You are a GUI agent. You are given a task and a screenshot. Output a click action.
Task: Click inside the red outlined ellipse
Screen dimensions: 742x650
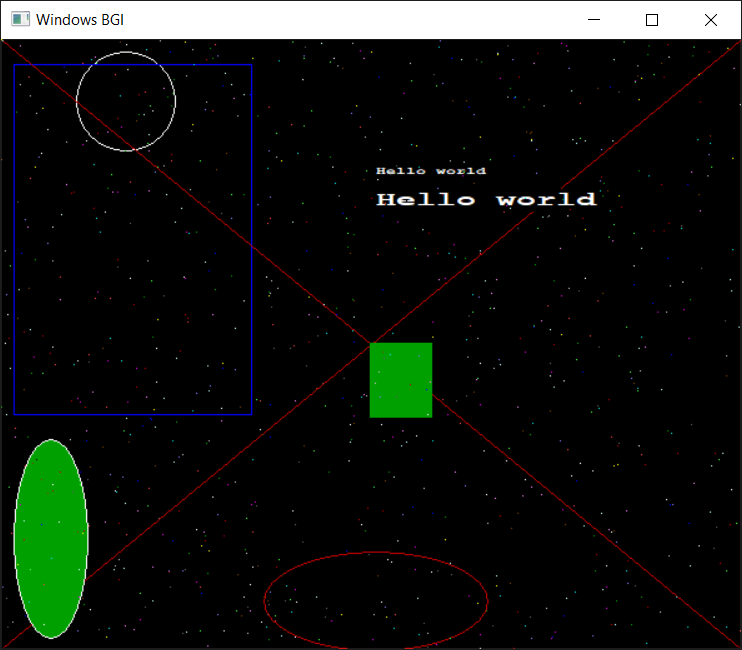pyautogui.click(x=376, y=600)
